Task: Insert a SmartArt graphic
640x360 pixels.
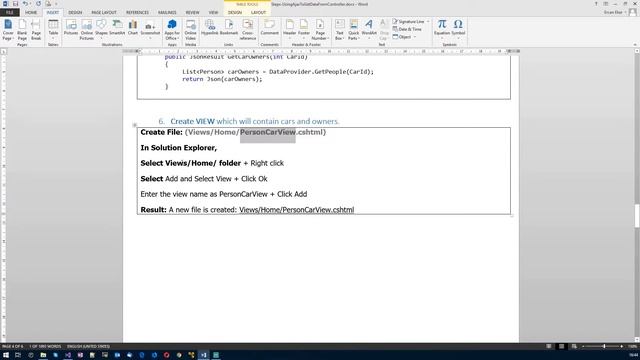Action: (x=117, y=28)
